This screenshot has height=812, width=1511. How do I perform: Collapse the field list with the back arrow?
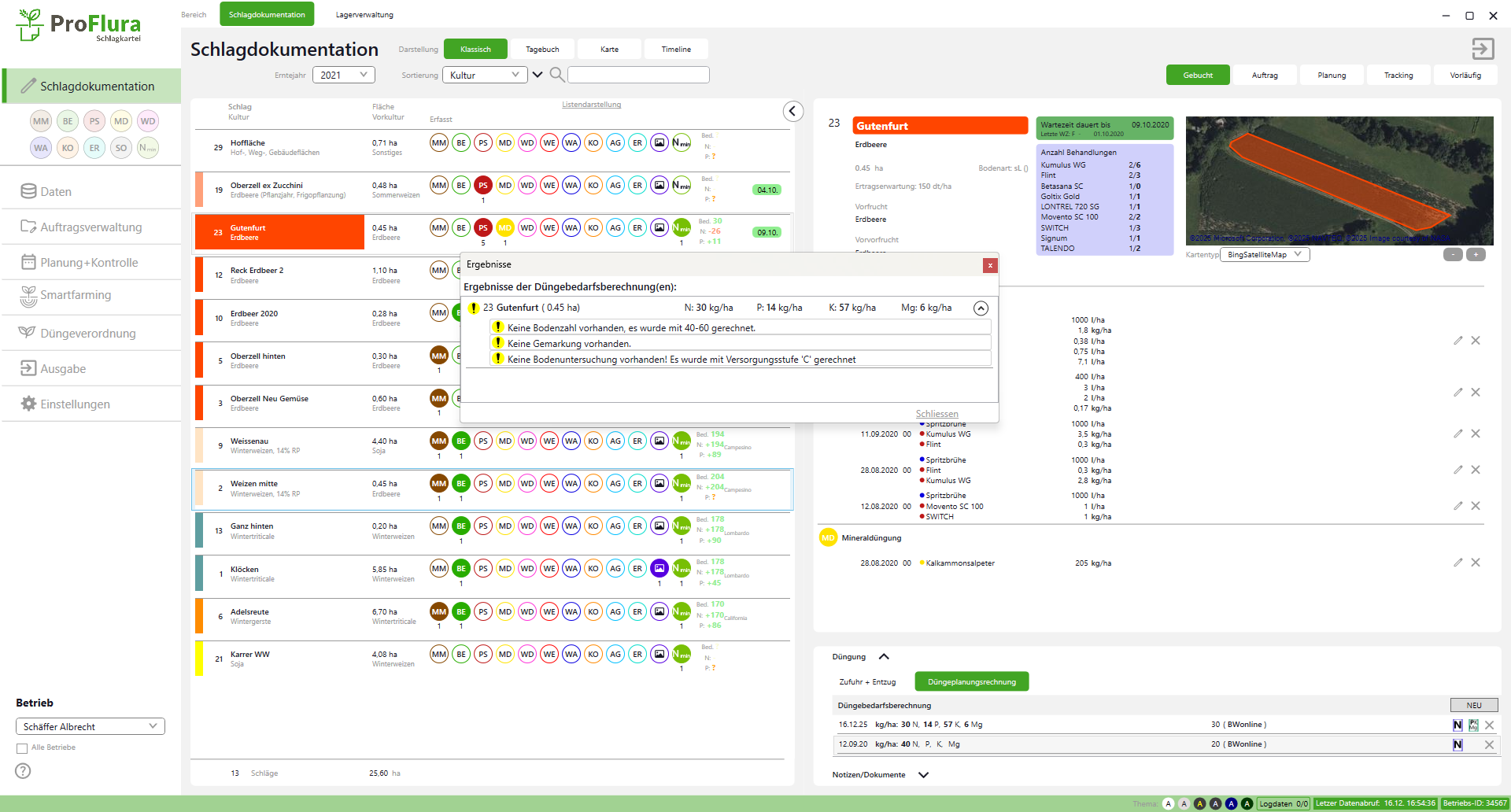click(792, 112)
